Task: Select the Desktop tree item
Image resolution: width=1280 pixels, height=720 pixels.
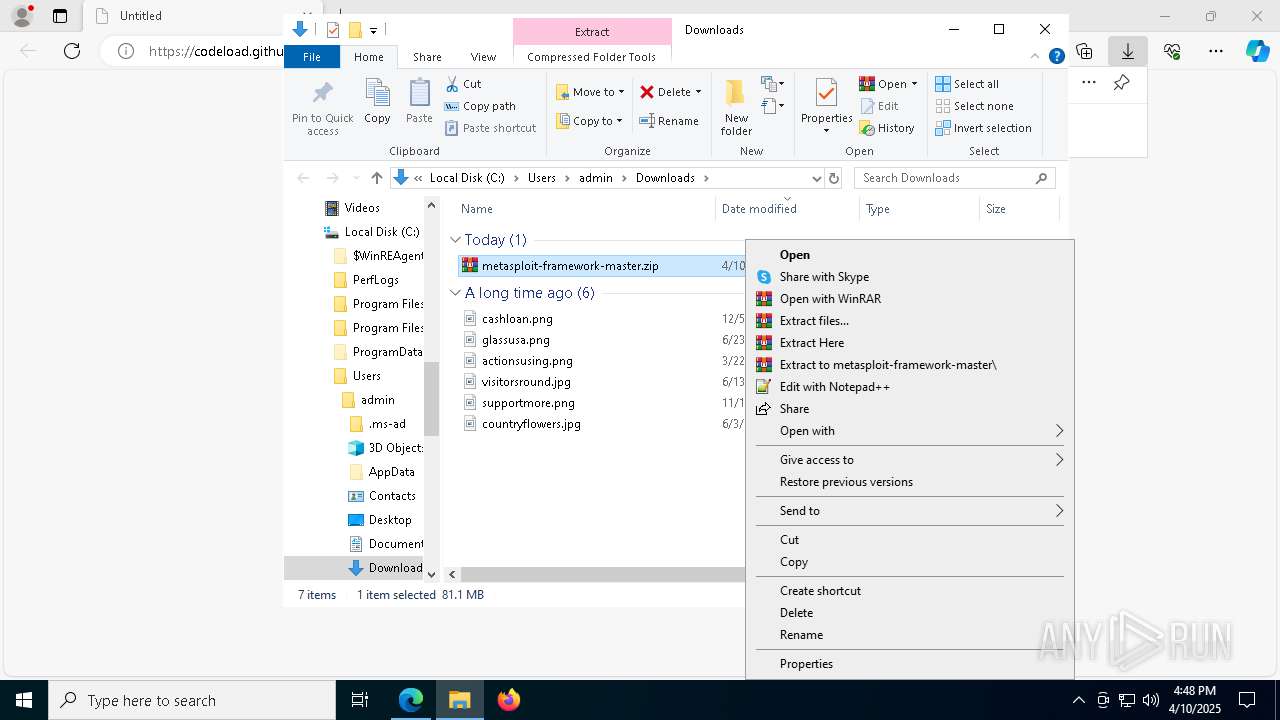Action: 390,520
